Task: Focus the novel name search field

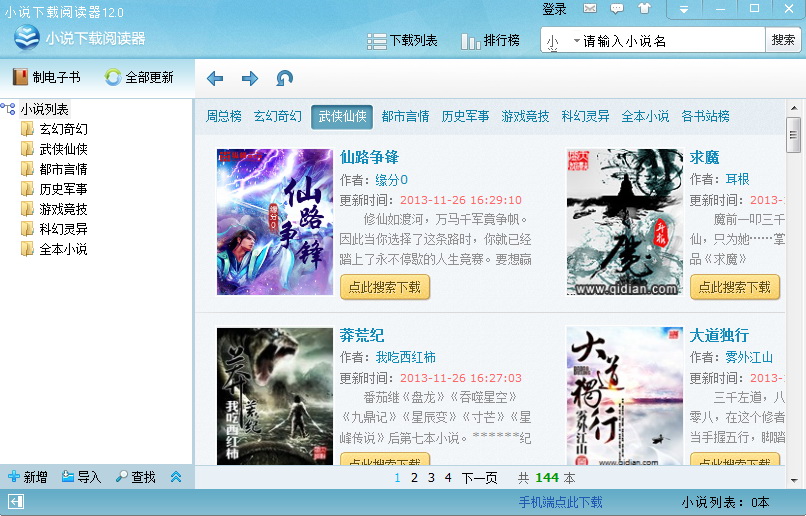Action: tap(672, 41)
